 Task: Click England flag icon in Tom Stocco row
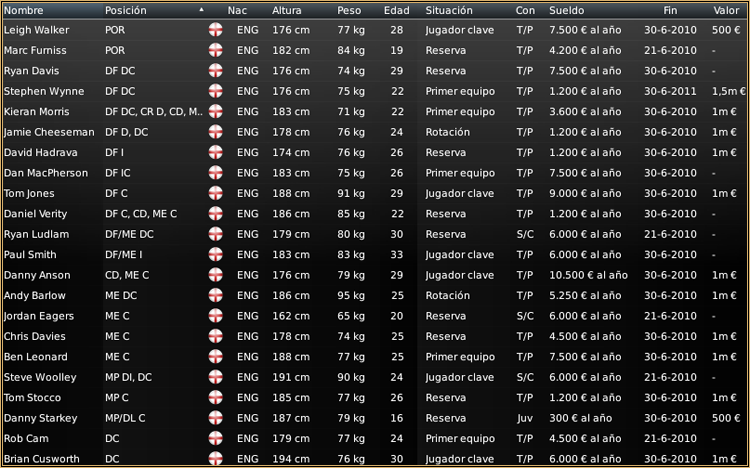click(x=216, y=397)
